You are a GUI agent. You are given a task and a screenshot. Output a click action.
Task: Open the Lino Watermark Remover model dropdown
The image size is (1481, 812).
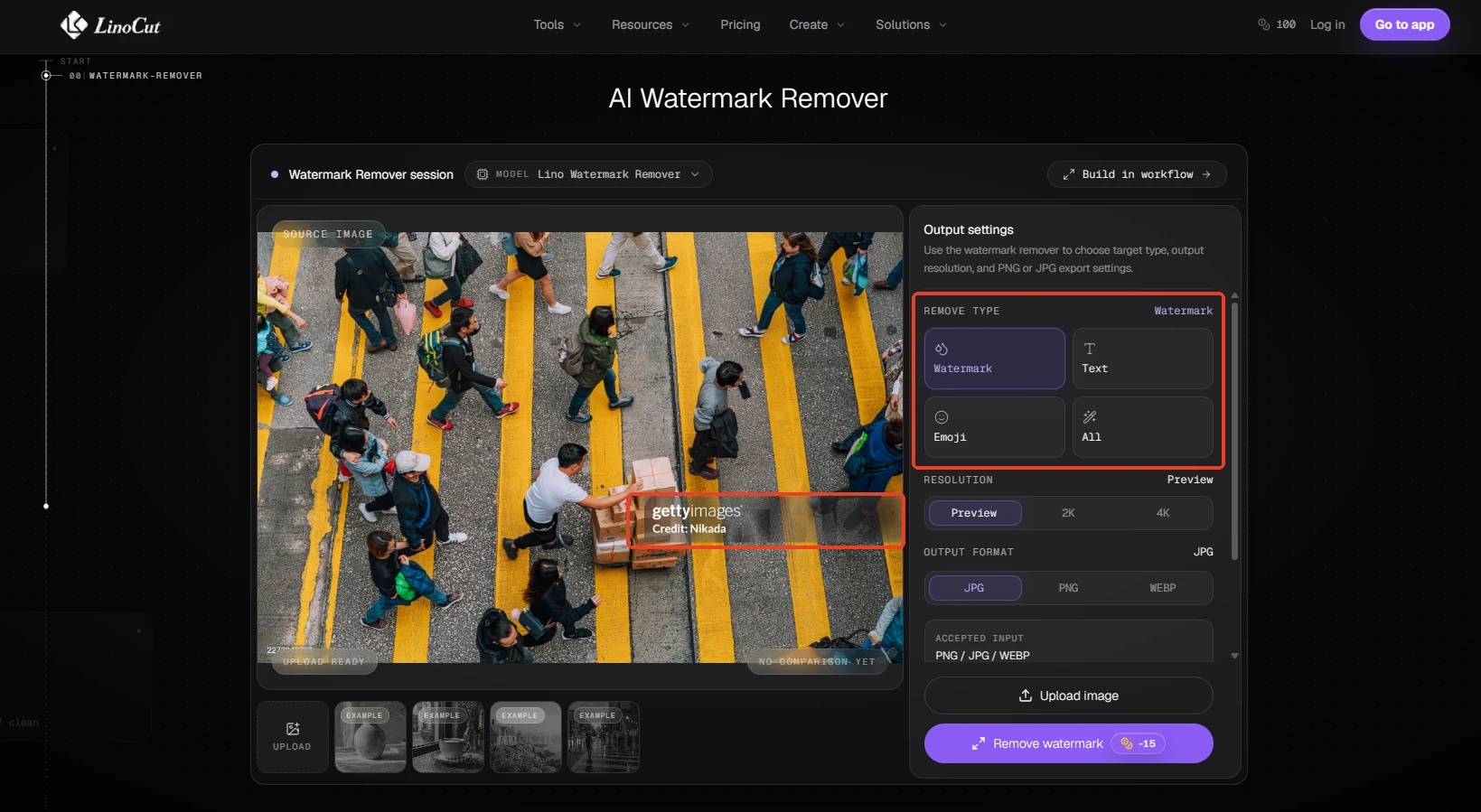588,174
